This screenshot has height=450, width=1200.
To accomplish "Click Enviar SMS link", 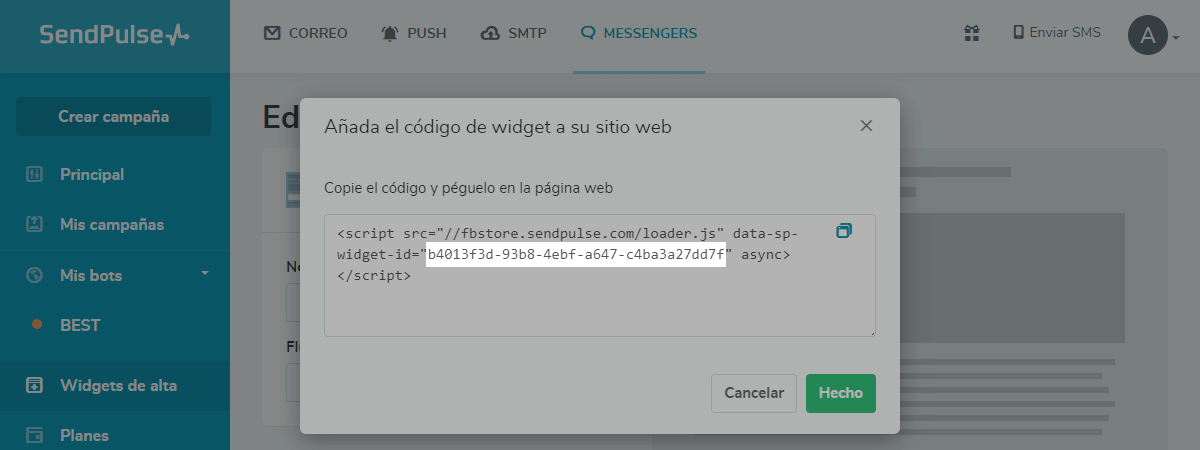I will coord(1057,33).
